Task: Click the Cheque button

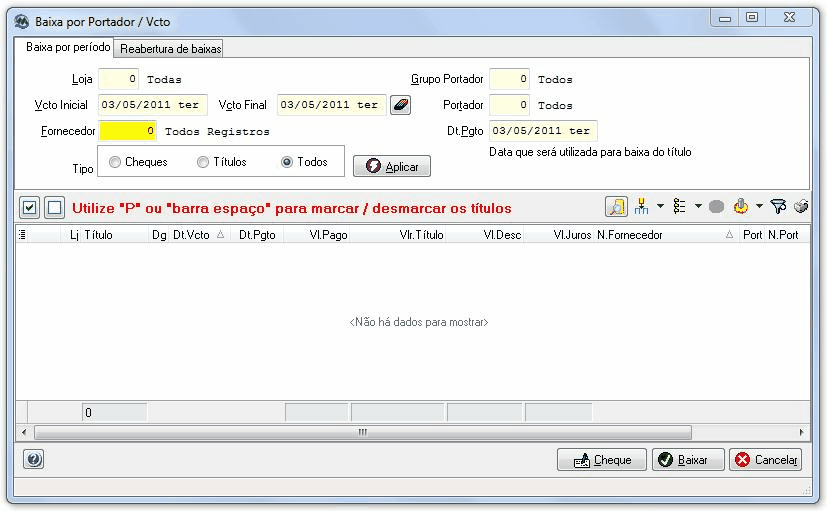Action: pyautogui.click(x=602, y=460)
